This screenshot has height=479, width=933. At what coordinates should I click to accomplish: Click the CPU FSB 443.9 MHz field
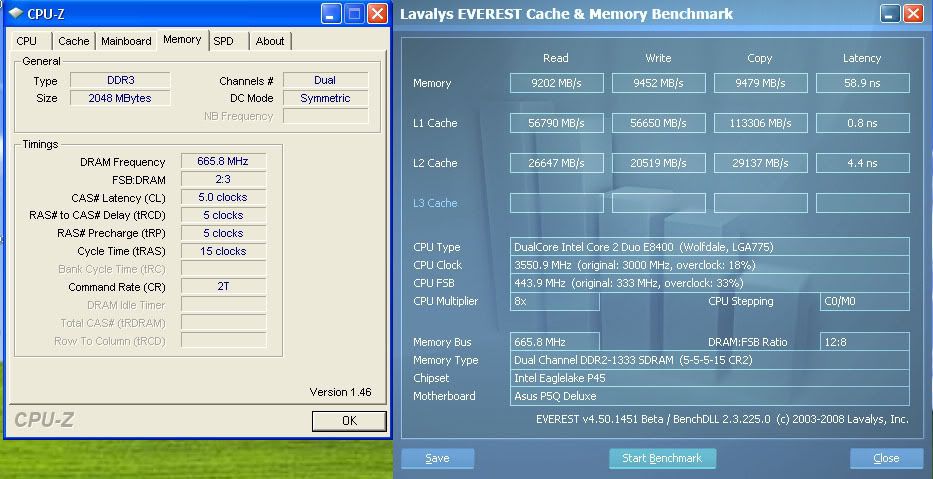[x=710, y=283]
